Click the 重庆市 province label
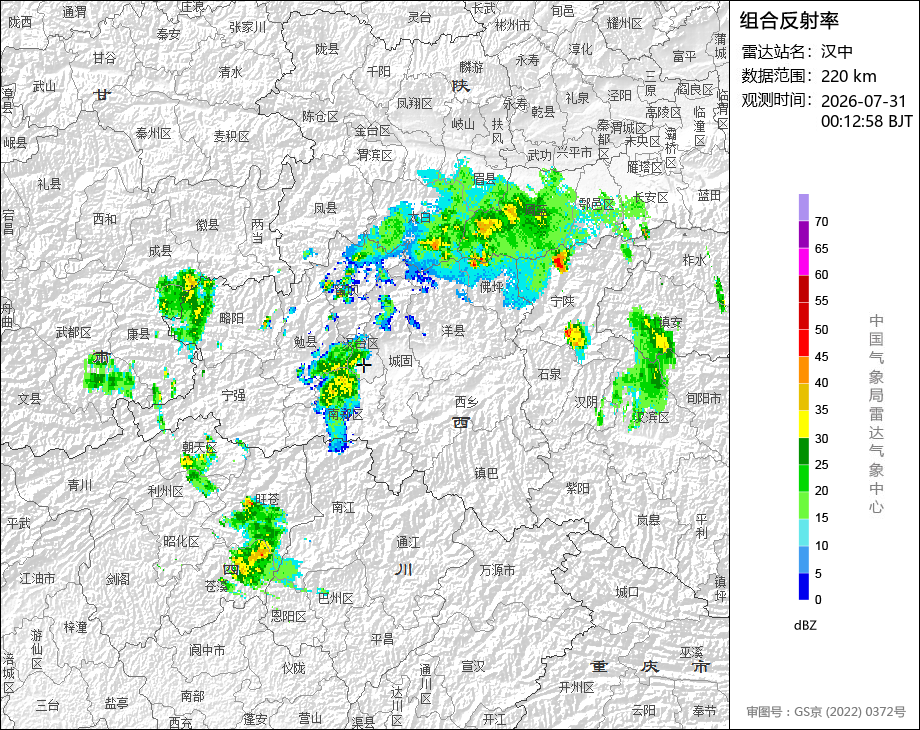This screenshot has width=920, height=730. pos(650,667)
